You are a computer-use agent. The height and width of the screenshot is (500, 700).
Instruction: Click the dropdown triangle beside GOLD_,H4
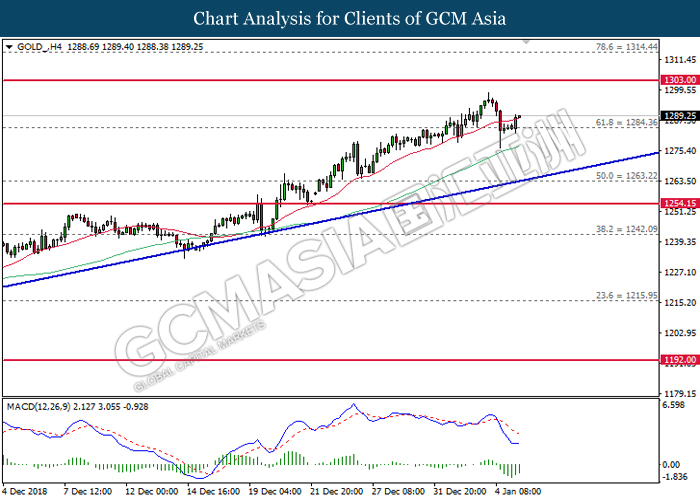[9, 47]
